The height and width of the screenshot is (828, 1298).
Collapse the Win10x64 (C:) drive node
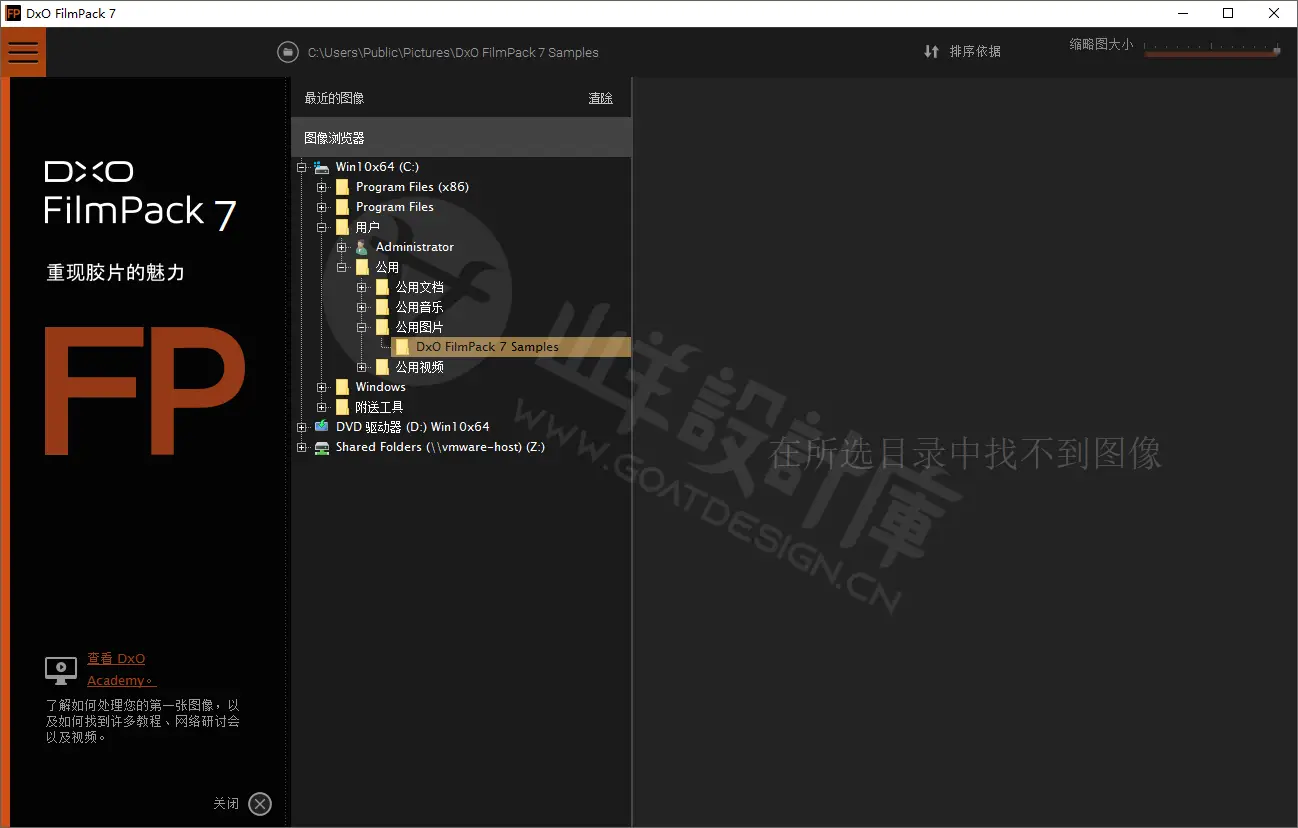[x=302, y=167]
